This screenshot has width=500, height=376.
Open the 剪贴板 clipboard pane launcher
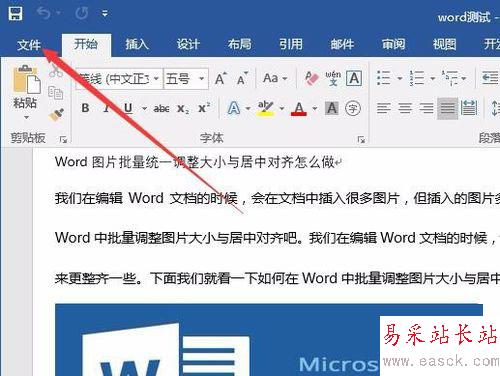pyautogui.click(x=63, y=139)
